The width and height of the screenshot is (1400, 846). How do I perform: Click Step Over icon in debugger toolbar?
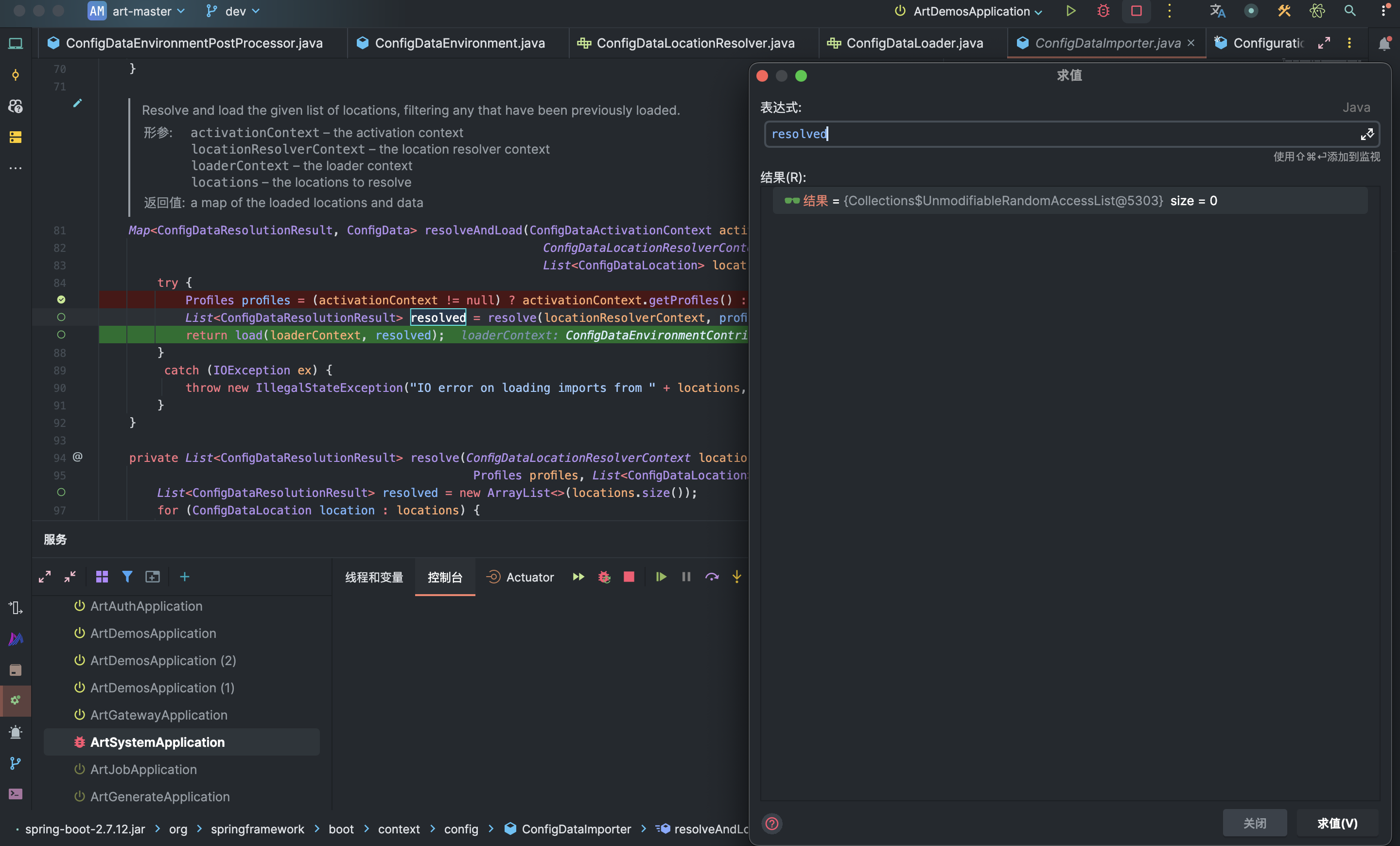click(711, 577)
